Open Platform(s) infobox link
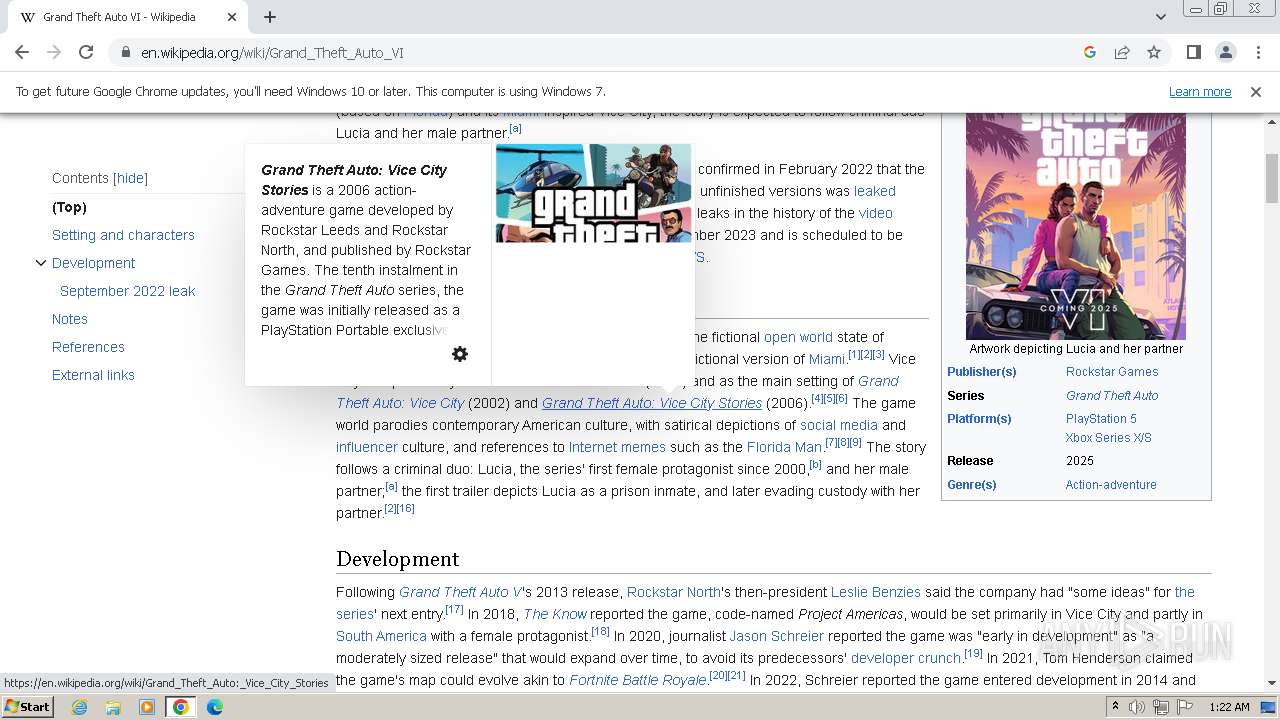Screen dimensions: 1280x720 click(x=979, y=419)
